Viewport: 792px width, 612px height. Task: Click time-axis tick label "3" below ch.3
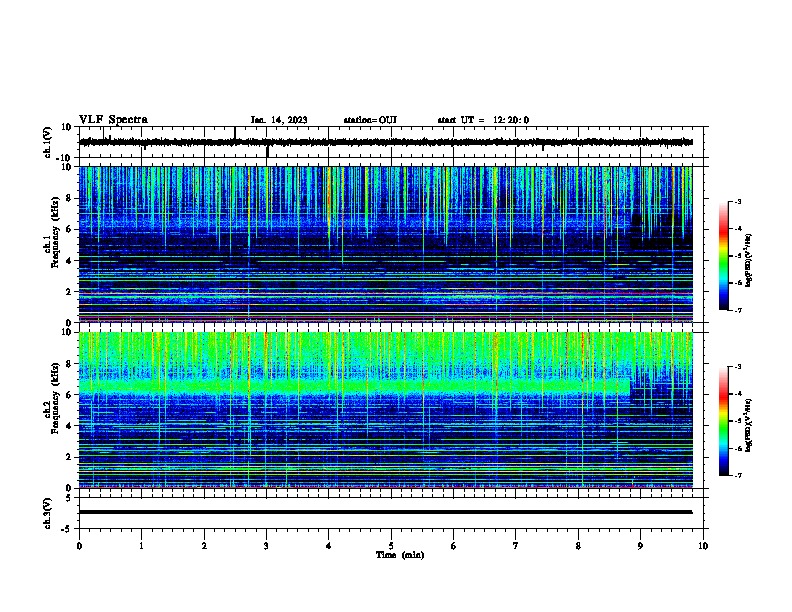point(266,546)
